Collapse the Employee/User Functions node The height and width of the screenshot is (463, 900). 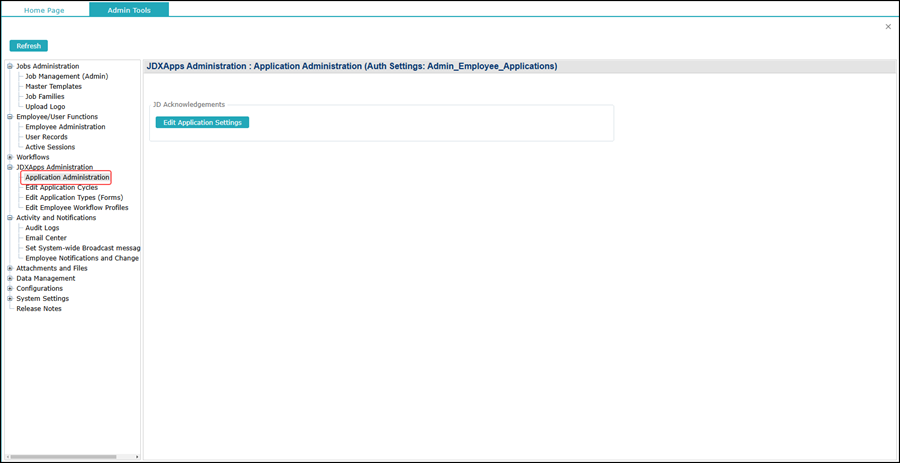pos(10,117)
